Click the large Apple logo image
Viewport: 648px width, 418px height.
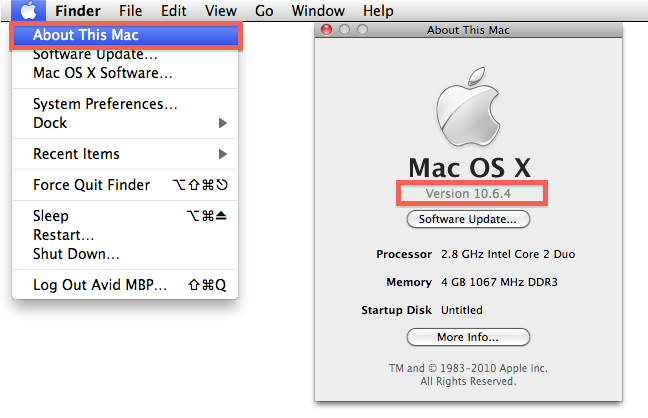(x=468, y=107)
